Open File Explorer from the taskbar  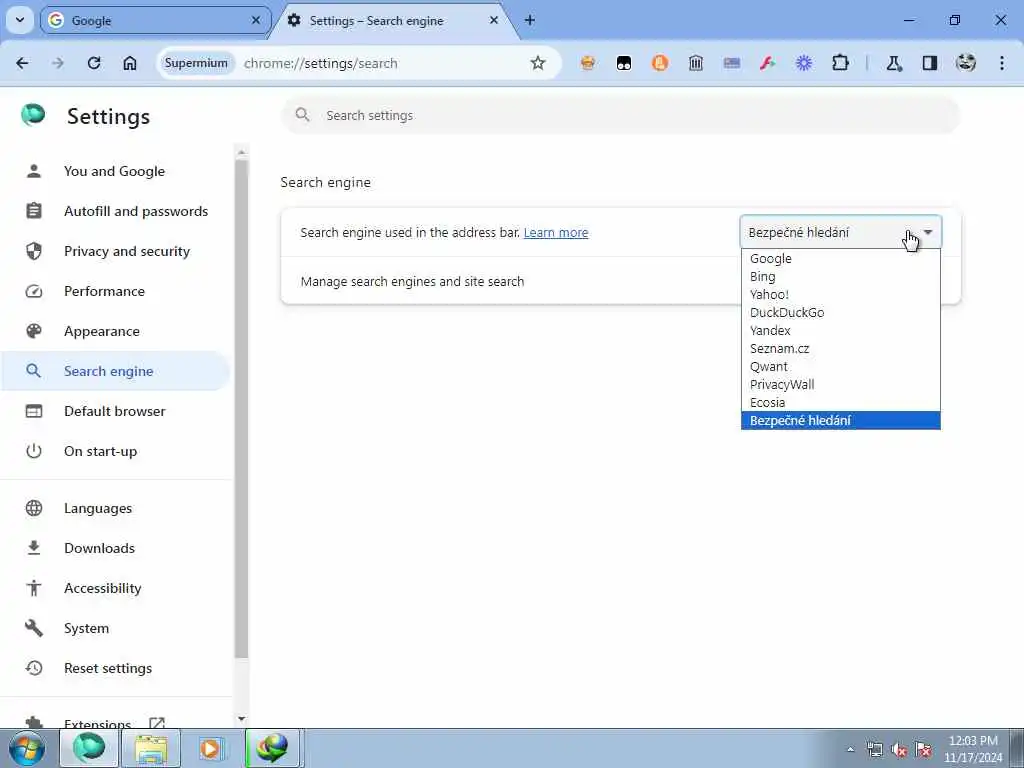[x=151, y=748]
